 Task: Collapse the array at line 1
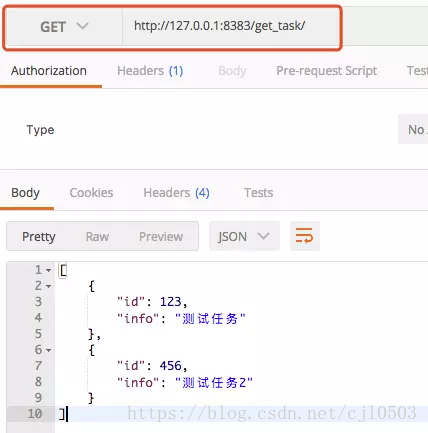(x=49, y=270)
